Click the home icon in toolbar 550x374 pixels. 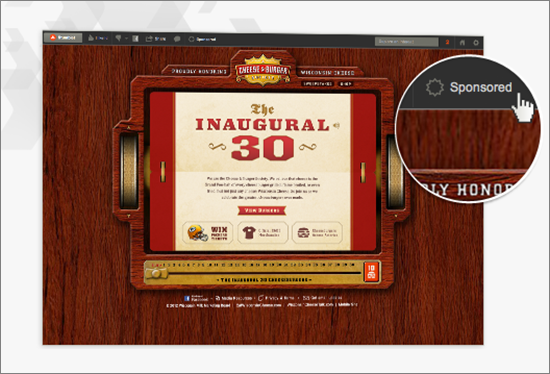462,42
